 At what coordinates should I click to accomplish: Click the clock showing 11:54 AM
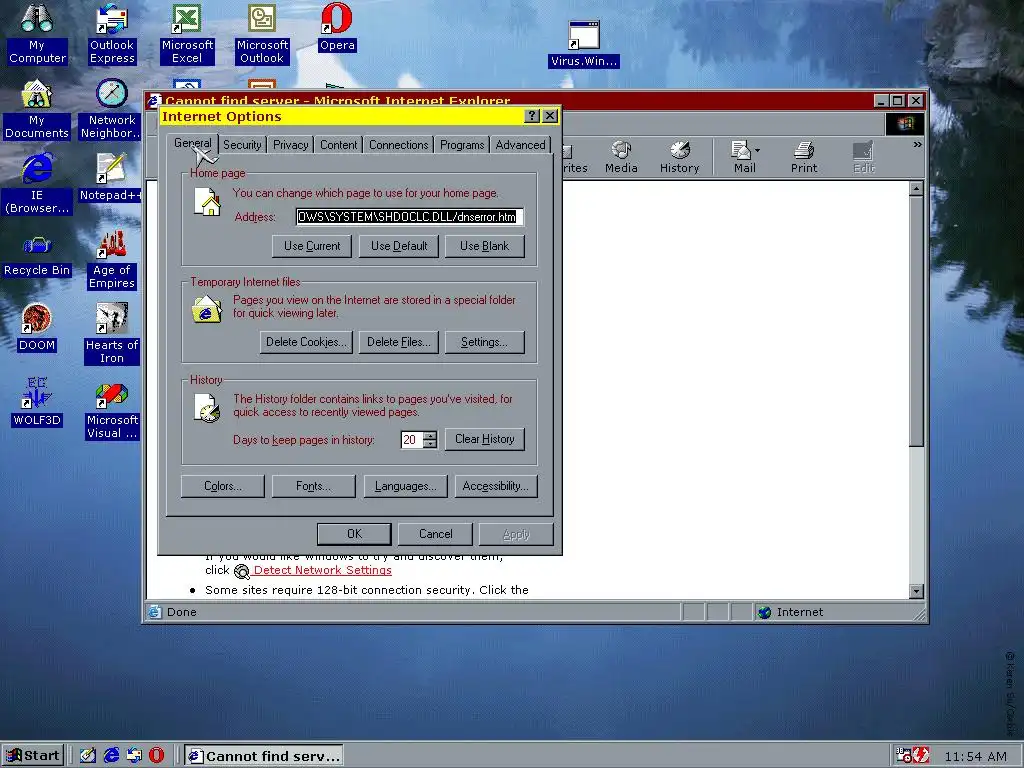(976, 756)
